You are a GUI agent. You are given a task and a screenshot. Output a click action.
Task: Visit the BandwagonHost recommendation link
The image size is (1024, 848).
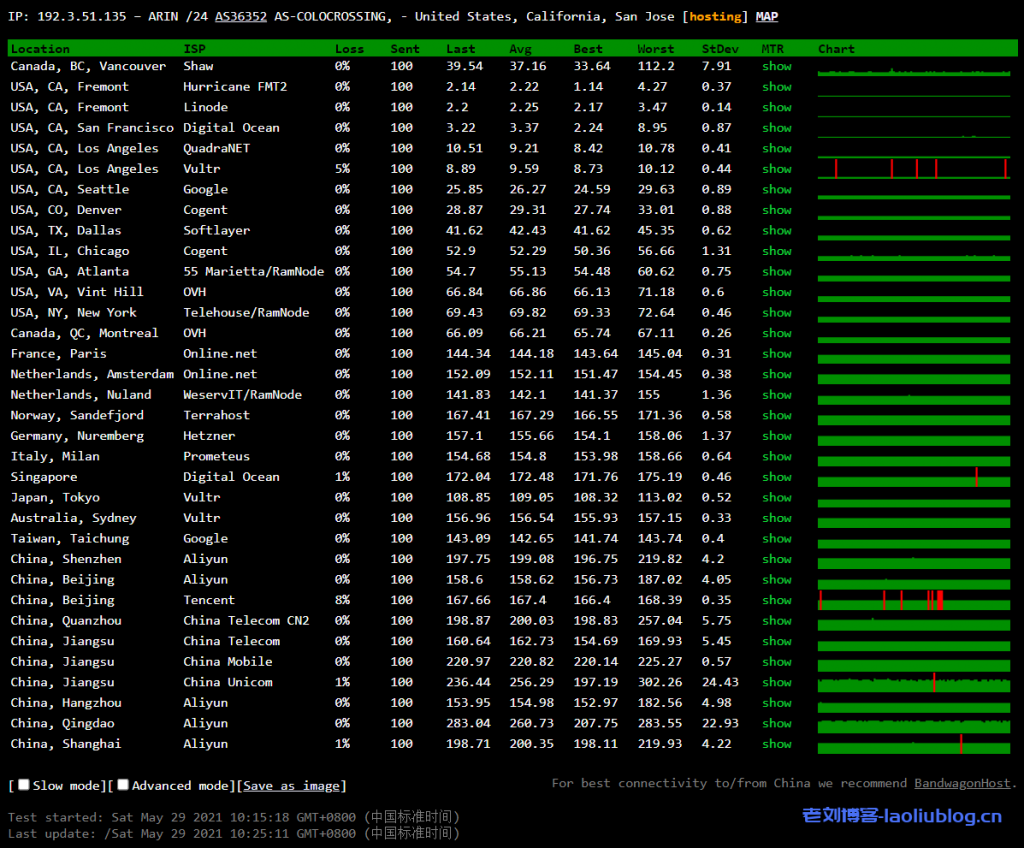tap(962, 783)
